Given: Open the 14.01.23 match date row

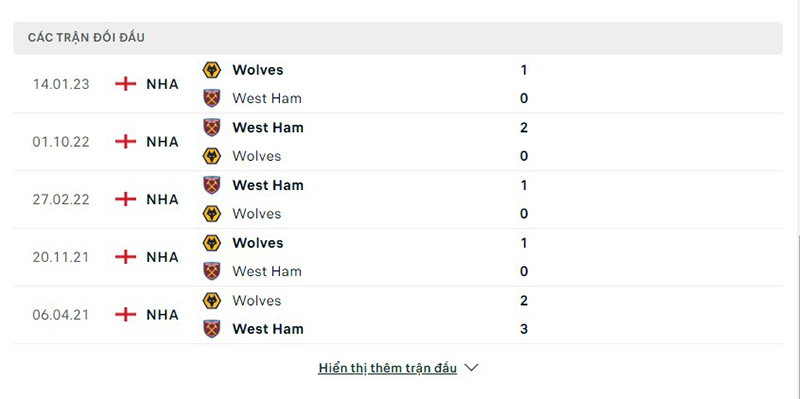Looking at the screenshot, I should point(398,84).
